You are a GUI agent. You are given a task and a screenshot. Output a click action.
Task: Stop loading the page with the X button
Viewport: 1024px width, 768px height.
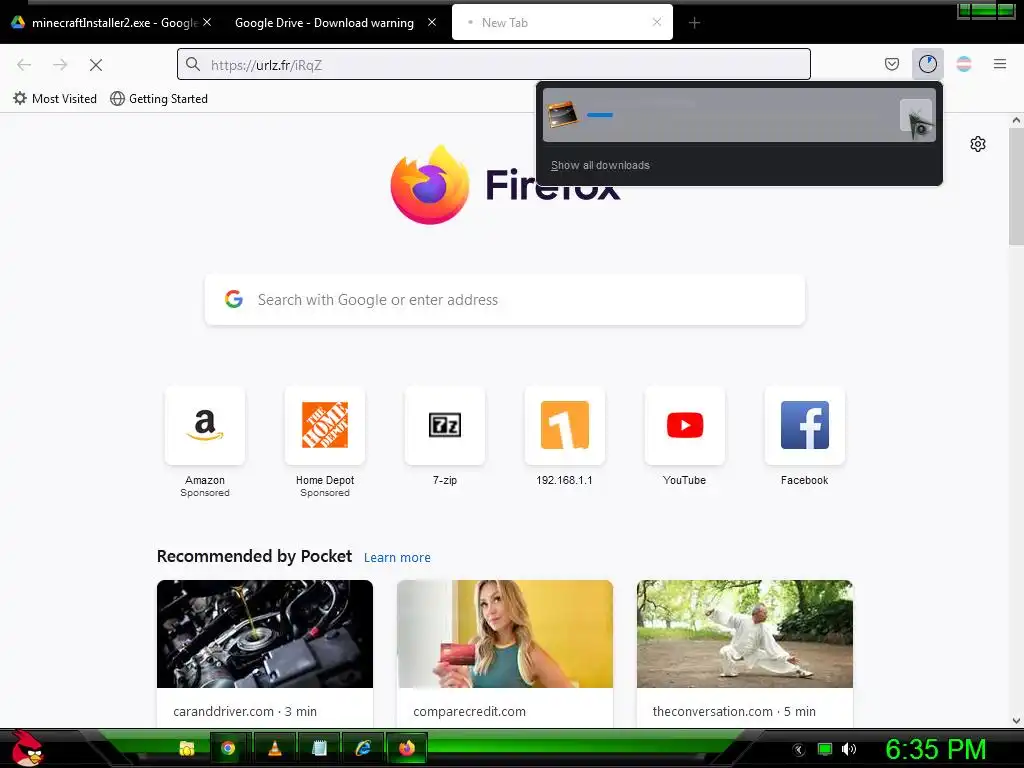pyautogui.click(x=95, y=65)
